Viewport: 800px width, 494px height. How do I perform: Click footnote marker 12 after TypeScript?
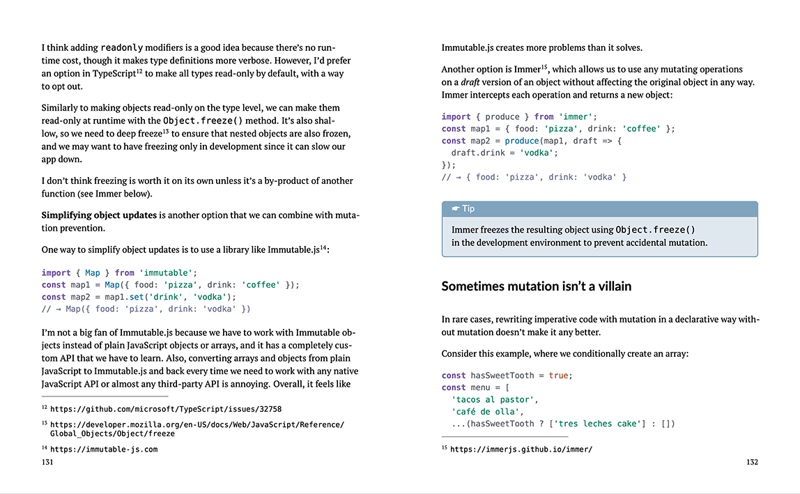tap(139, 71)
